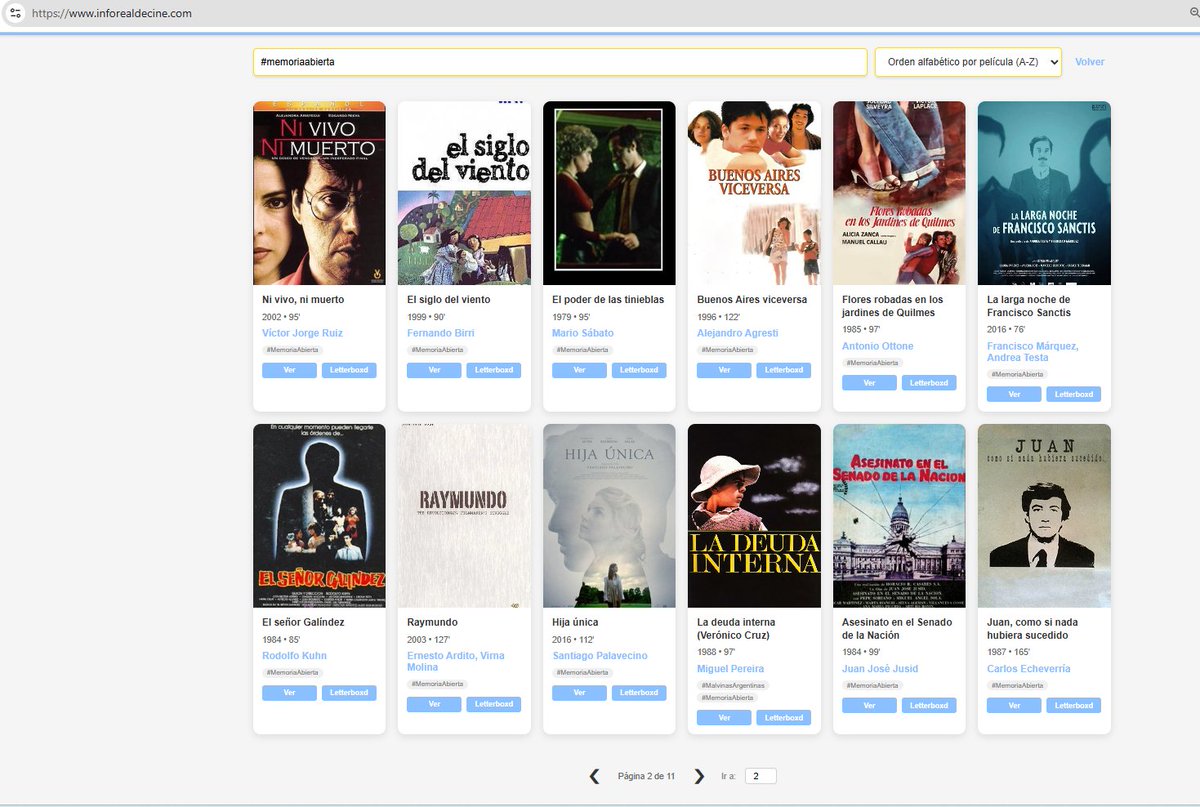Click Ver button for Ni vivo, ni muerto
The image size is (1200, 807).
(289, 370)
